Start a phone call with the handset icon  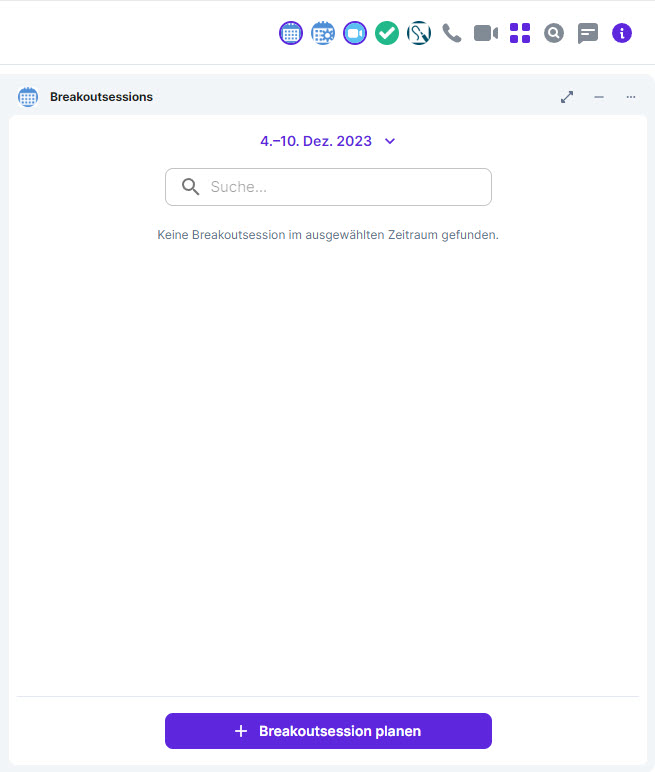[452, 33]
